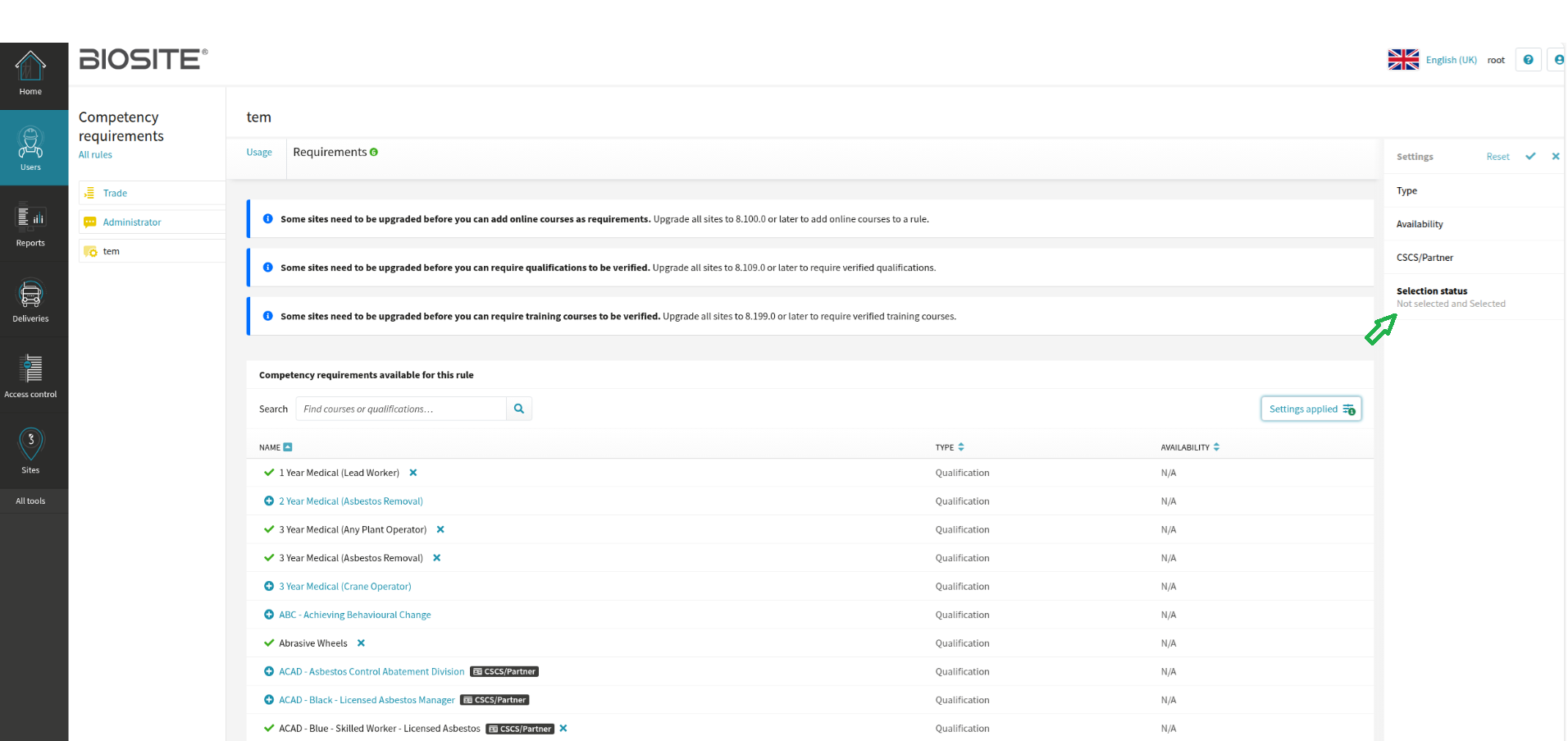Remove ACAD - Blue - Skilled Worker requirement
The width and height of the screenshot is (1568, 741).
tap(563, 729)
